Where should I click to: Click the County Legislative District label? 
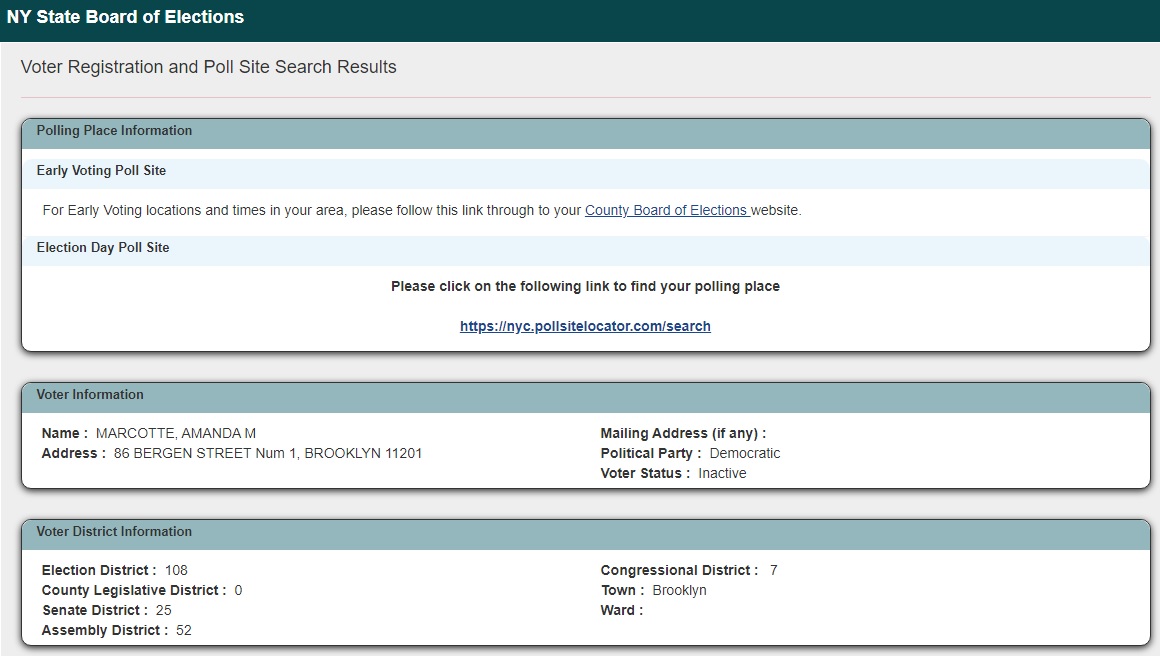coord(133,590)
